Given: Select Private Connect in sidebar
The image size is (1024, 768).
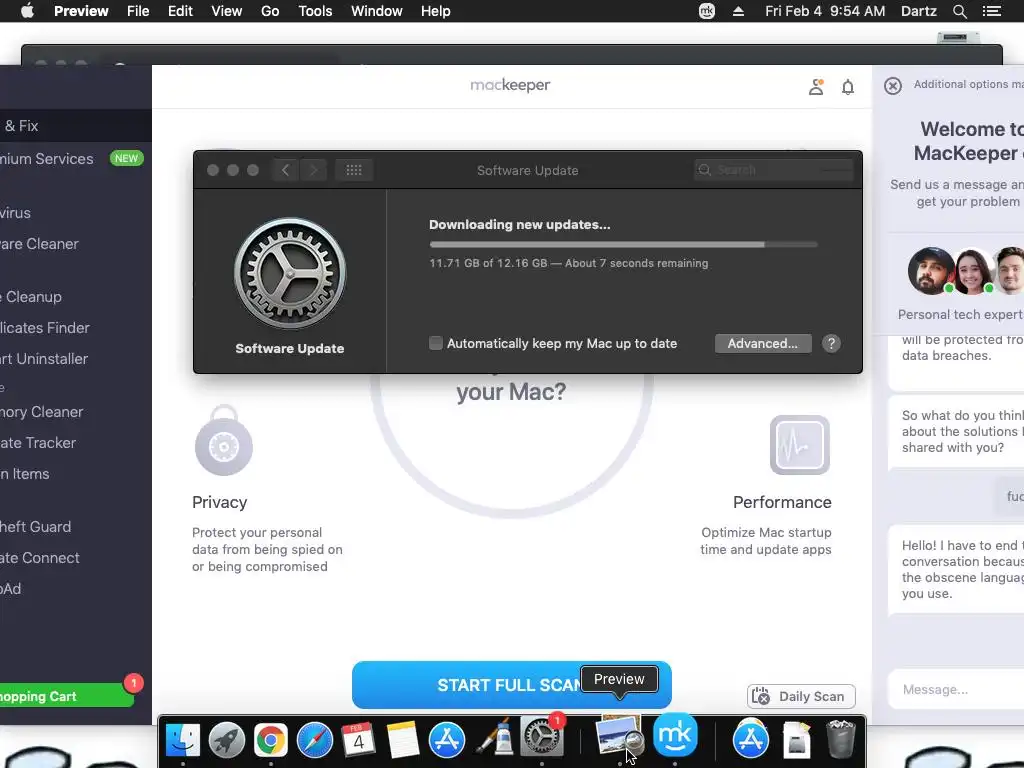Looking at the screenshot, I should click(76, 558).
